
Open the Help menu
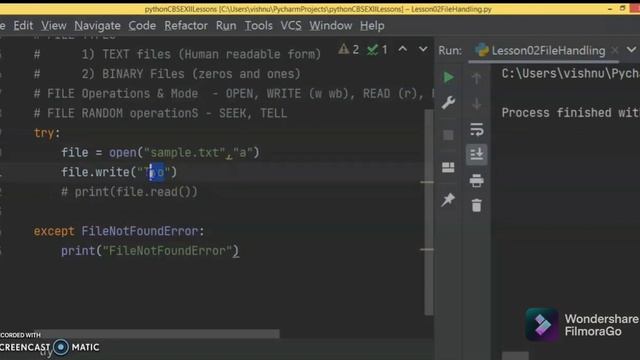[372, 26]
